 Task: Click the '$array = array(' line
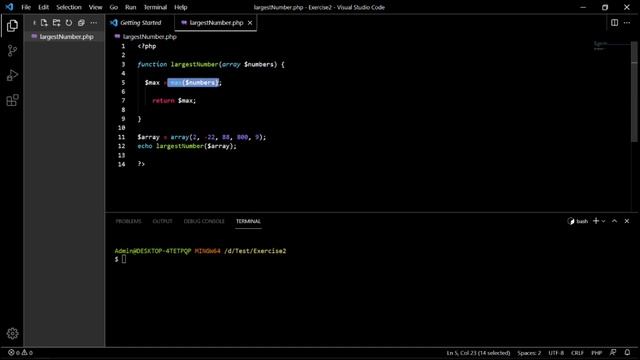(x=202, y=137)
